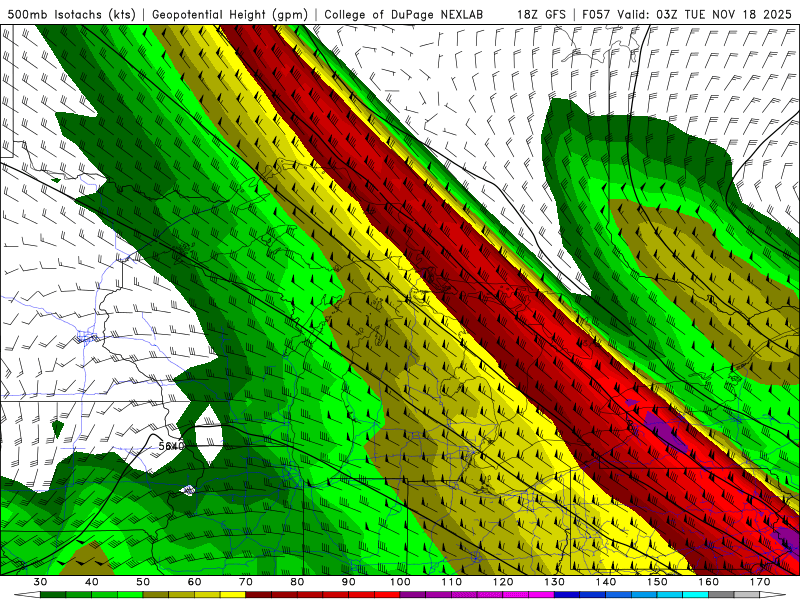Click the 170 value on the color scale
Image resolution: width=800 pixels, height=600 pixels.
click(x=760, y=582)
